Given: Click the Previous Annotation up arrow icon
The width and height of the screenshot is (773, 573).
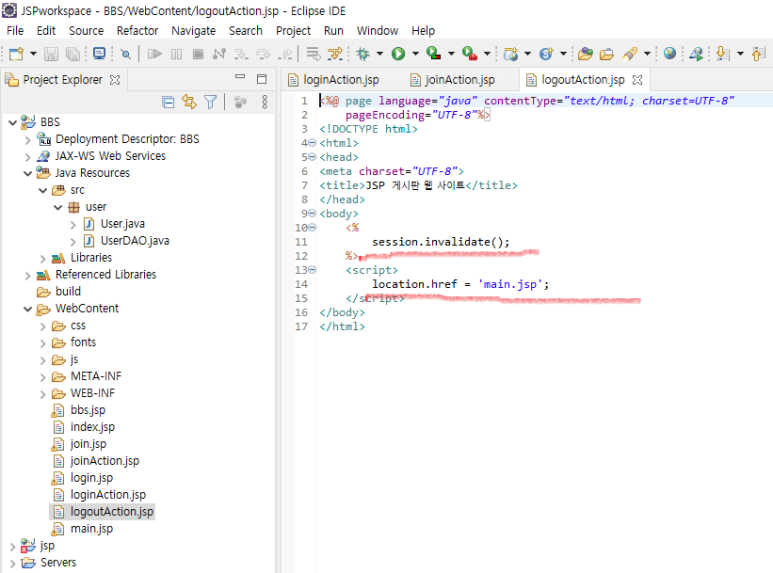Looking at the screenshot, I should coord(759,53).
